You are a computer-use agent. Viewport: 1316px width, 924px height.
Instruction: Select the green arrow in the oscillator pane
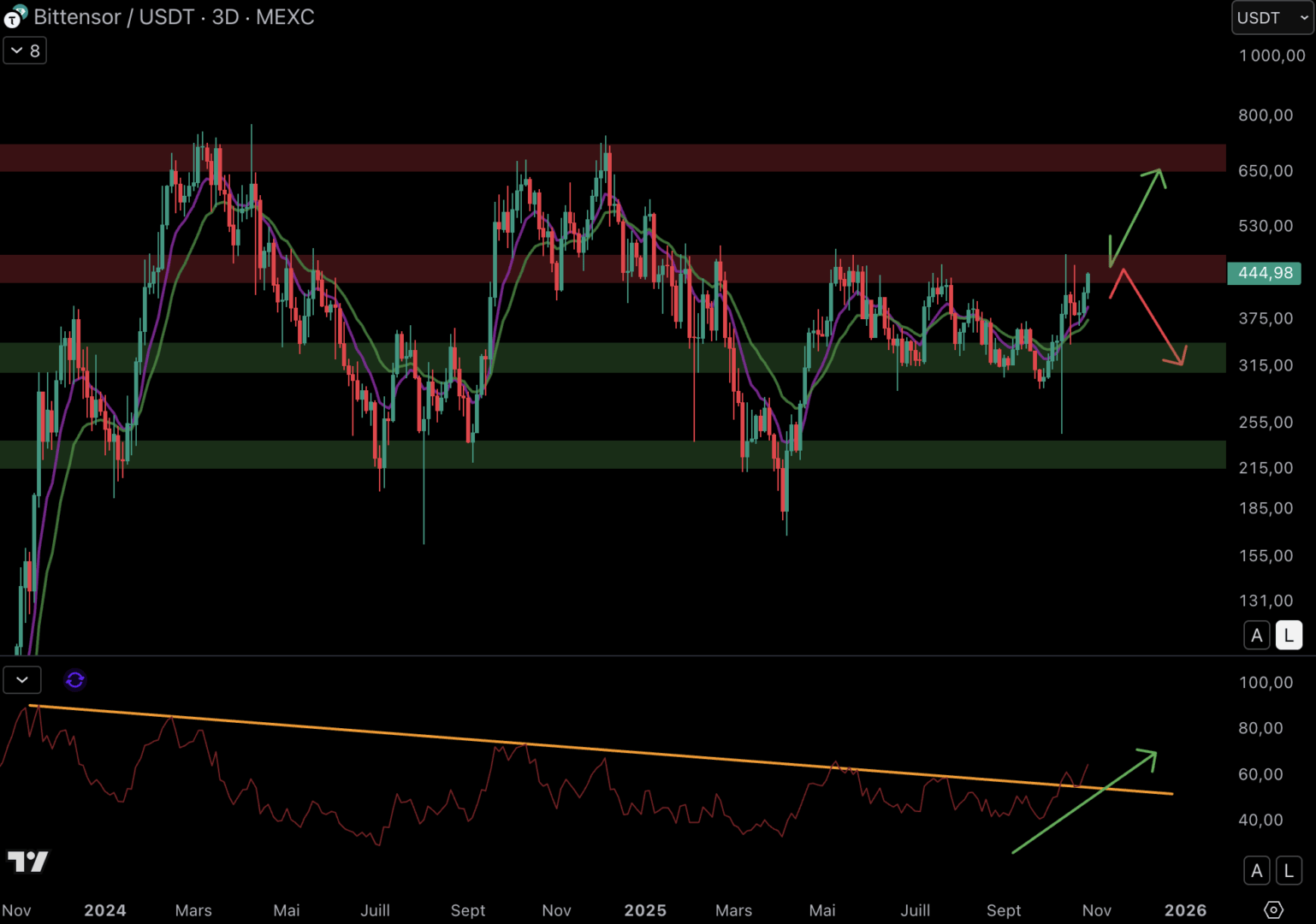(x=1083, y=802)
